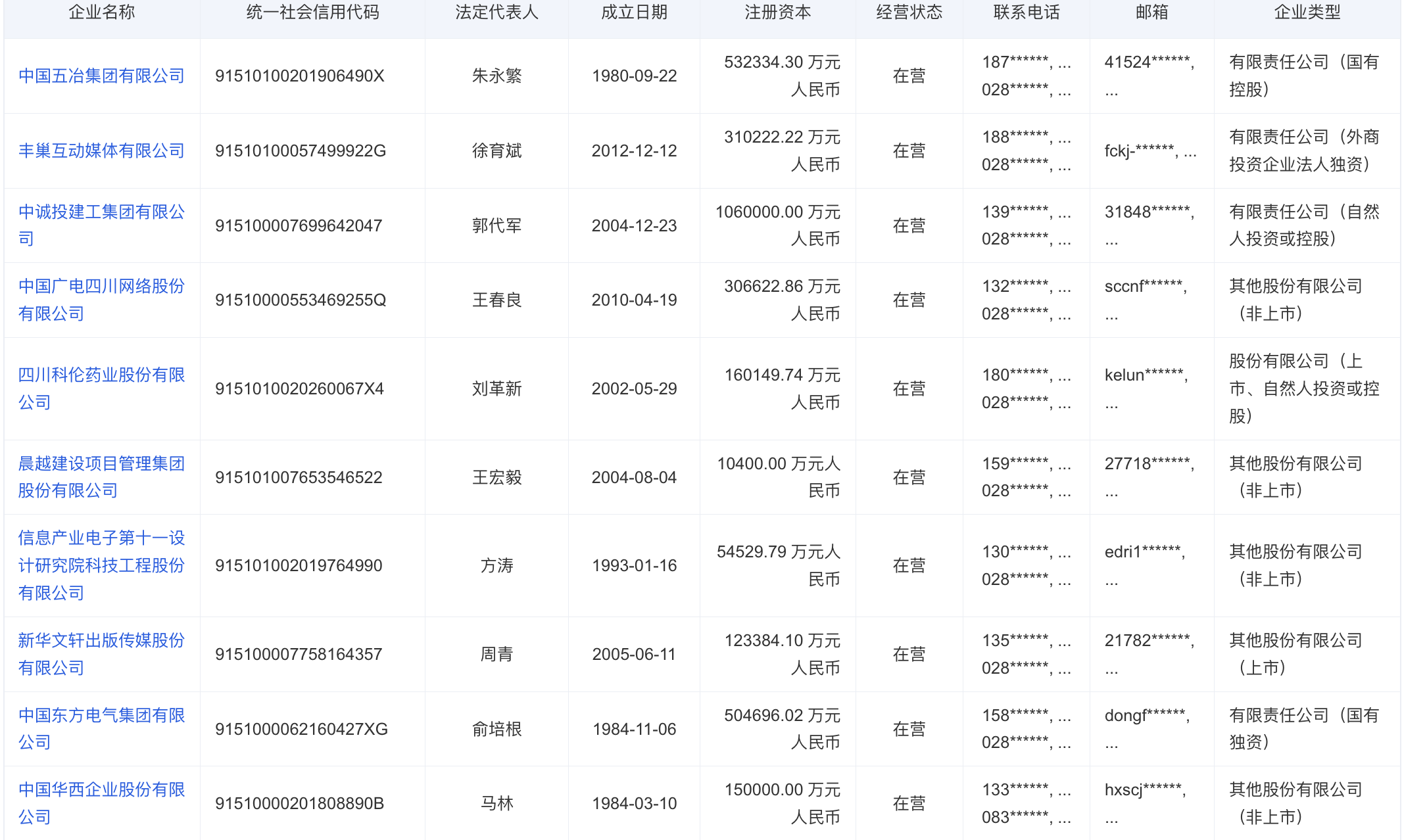This screenshot has height=840, width=1402.
Task: Click email cell hxscj******
Action: 1145,803
